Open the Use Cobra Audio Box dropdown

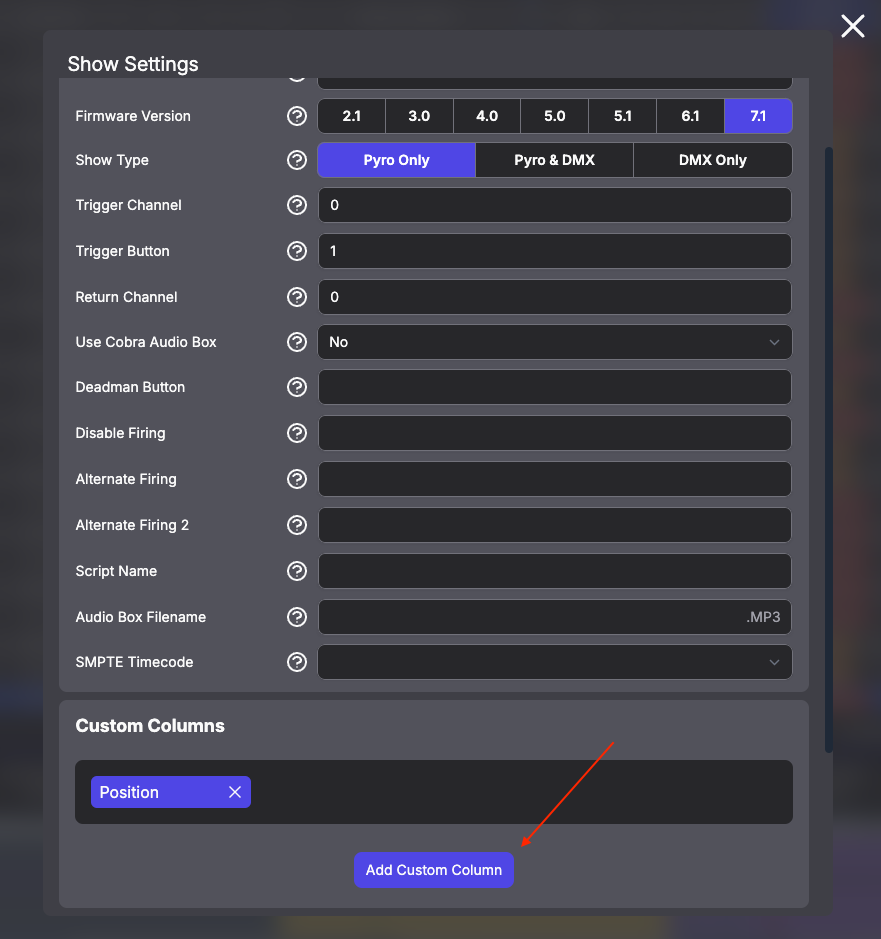click(555, 342)
